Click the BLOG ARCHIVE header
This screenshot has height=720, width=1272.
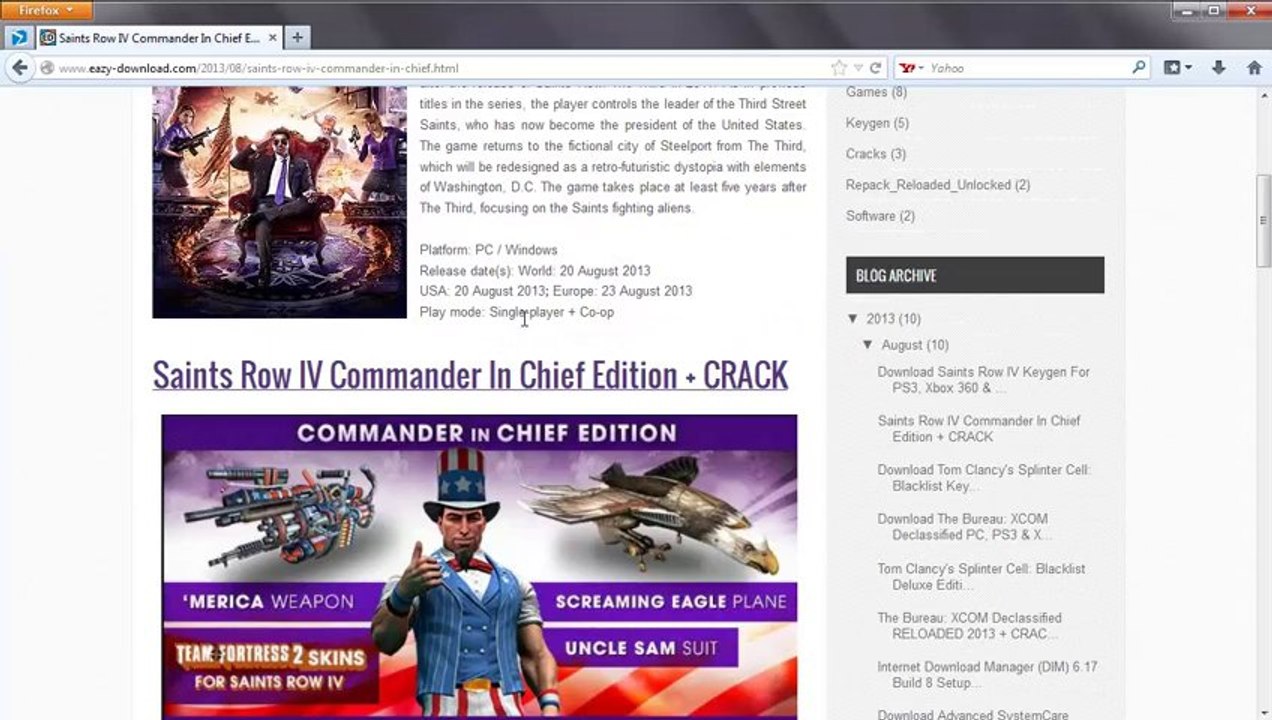pyautogui.click(x=975, y=275)
